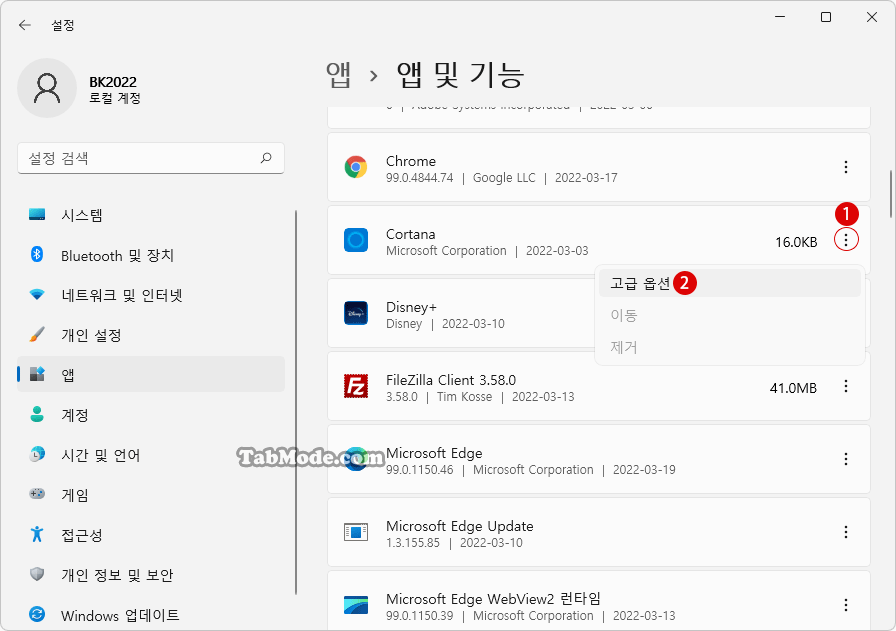Click the Wi-Fi network icon

37,295
